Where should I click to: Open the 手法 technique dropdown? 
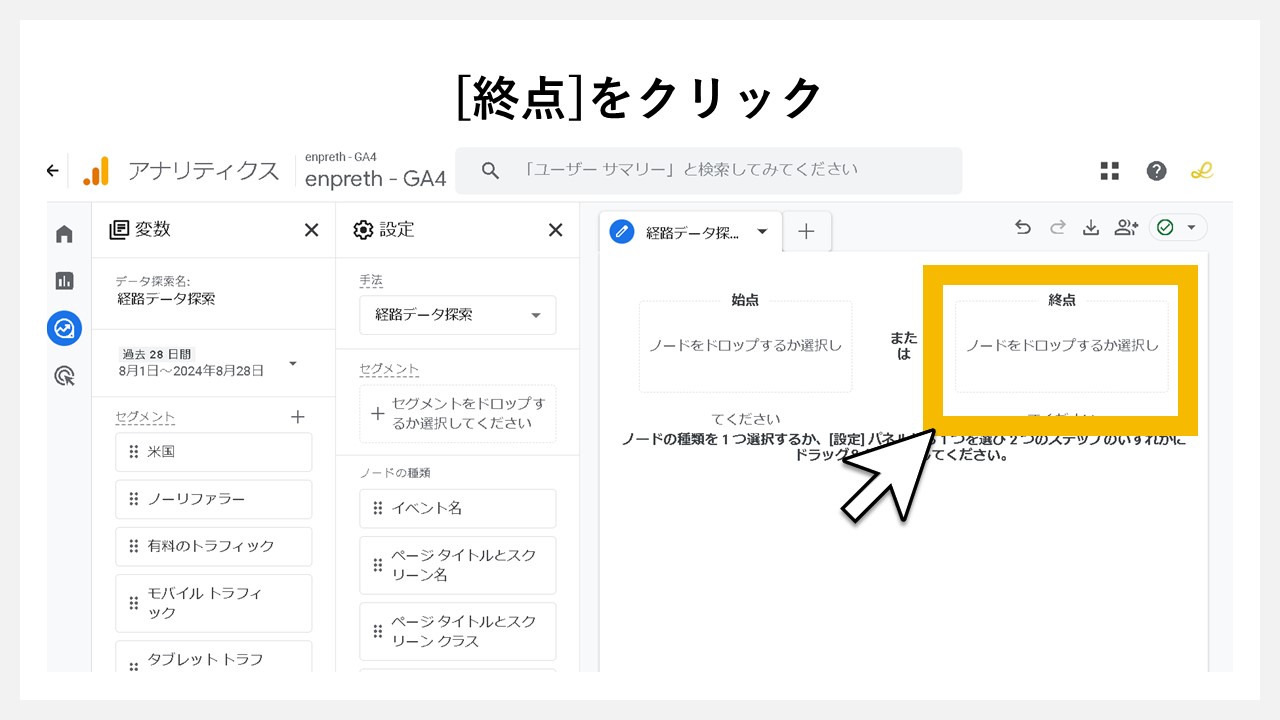(457, 315)
